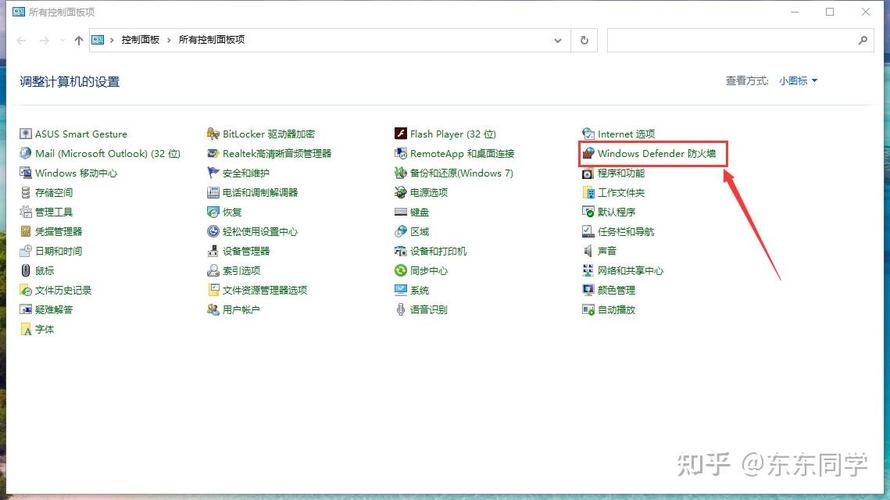
Task: Click the 工作文件夹 icon
Action: [588, 192]
